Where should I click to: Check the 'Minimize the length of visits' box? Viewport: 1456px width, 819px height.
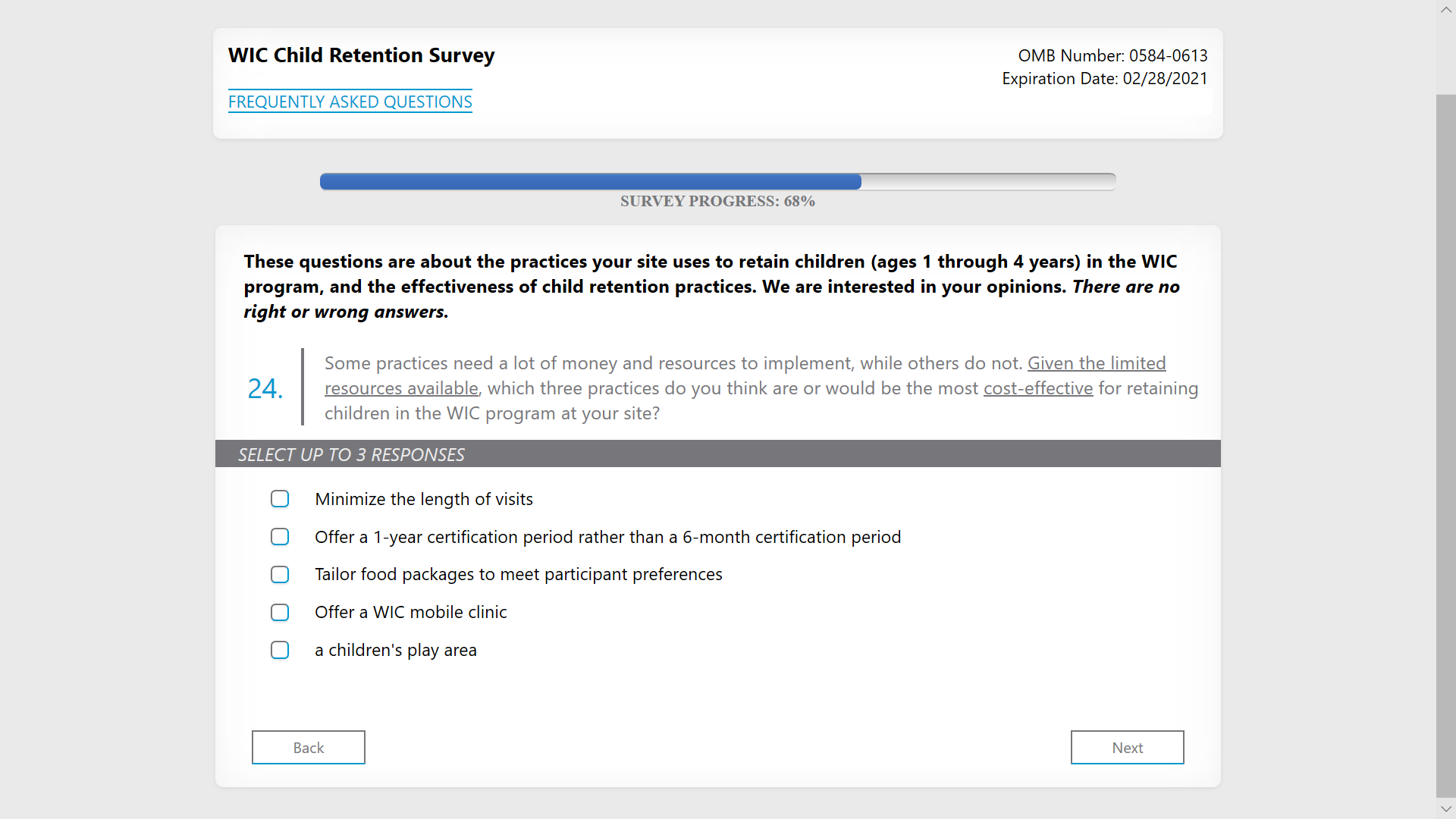(x=280, y=499)
